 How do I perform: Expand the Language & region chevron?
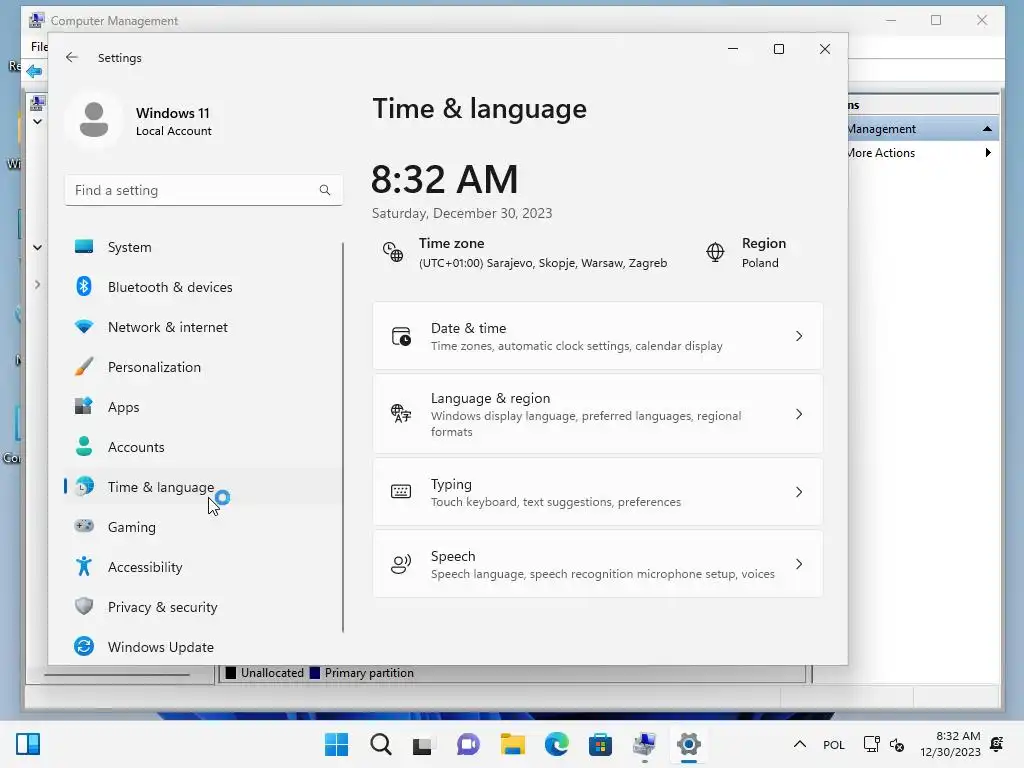tap(799, 414)
